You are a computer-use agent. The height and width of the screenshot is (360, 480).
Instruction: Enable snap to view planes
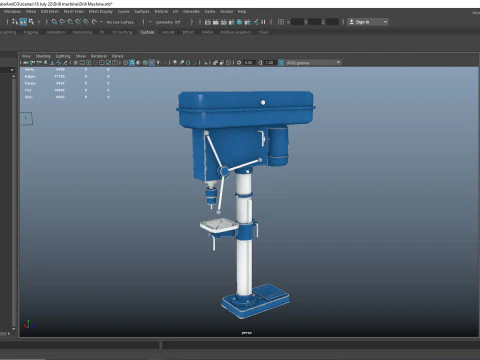pyautogui.click(x=86, y=22)
